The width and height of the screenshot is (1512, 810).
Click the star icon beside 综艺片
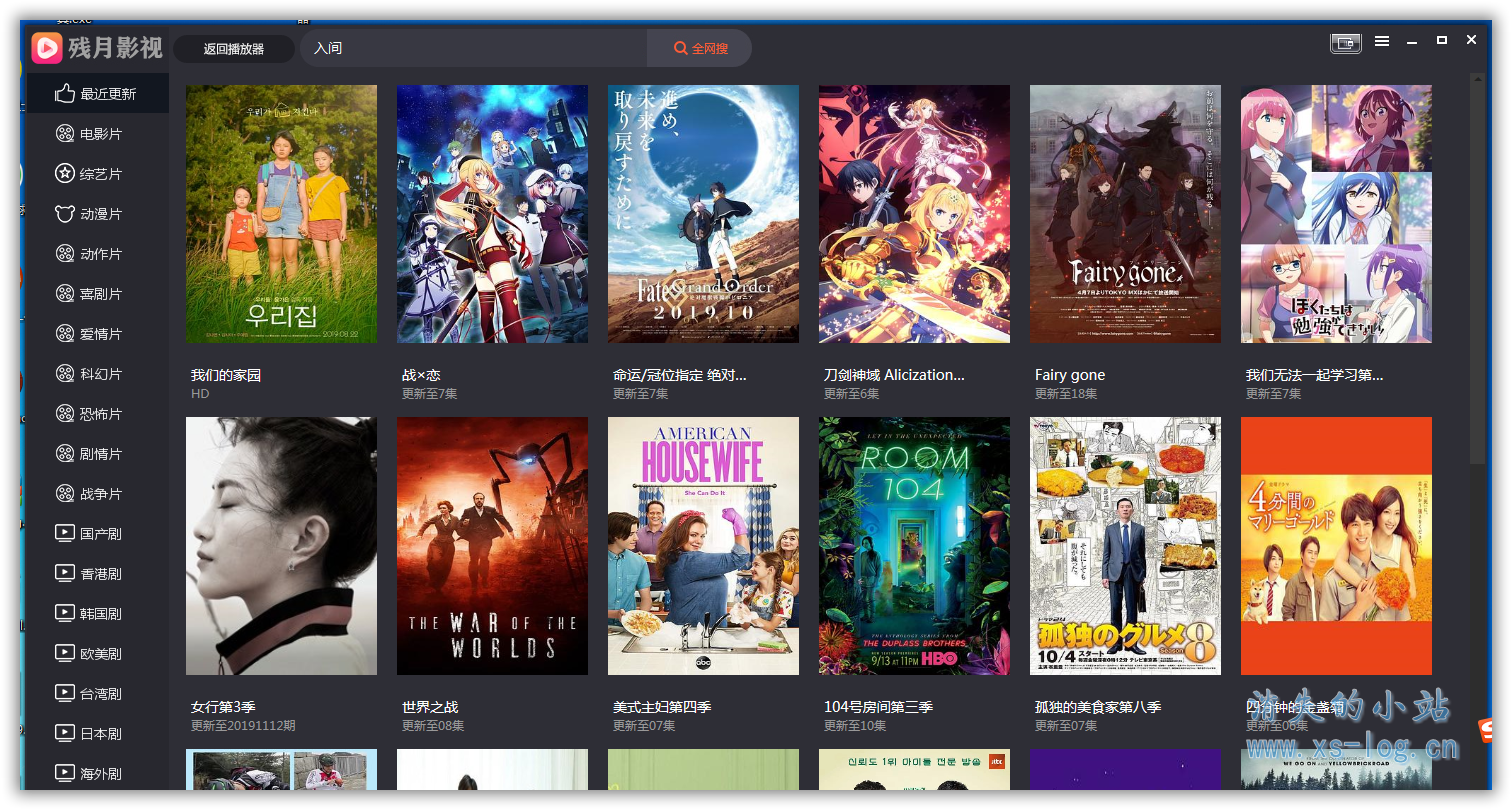[65, 173]
